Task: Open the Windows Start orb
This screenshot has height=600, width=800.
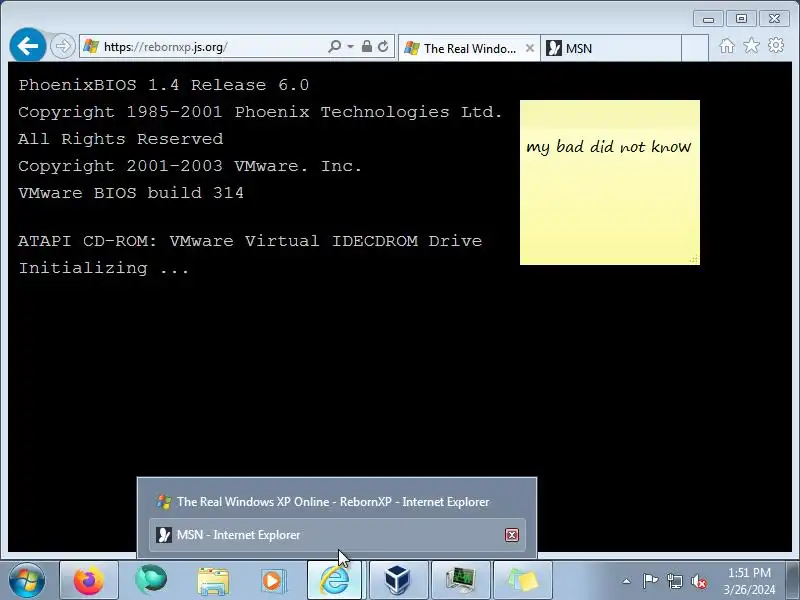Action: (27, 581)
